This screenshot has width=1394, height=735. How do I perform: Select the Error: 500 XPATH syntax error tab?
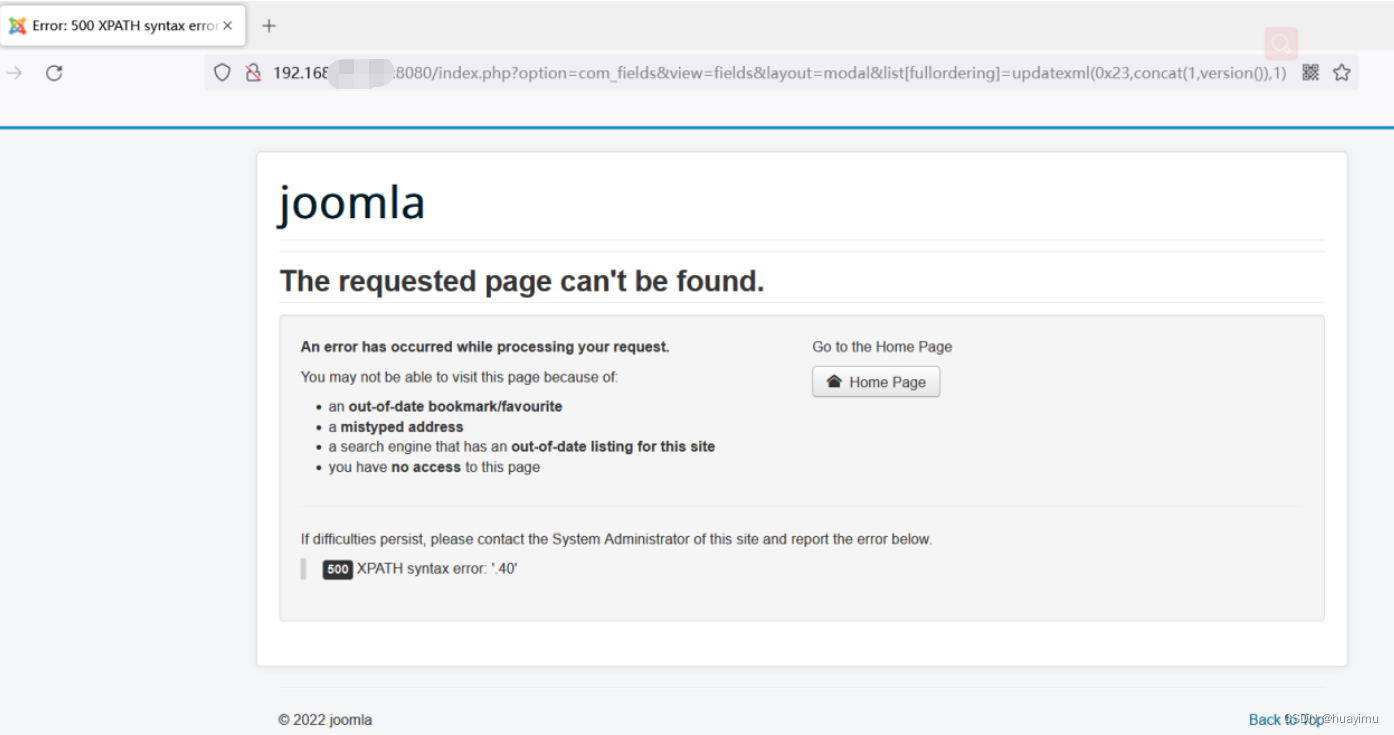[x=120, y=25]
